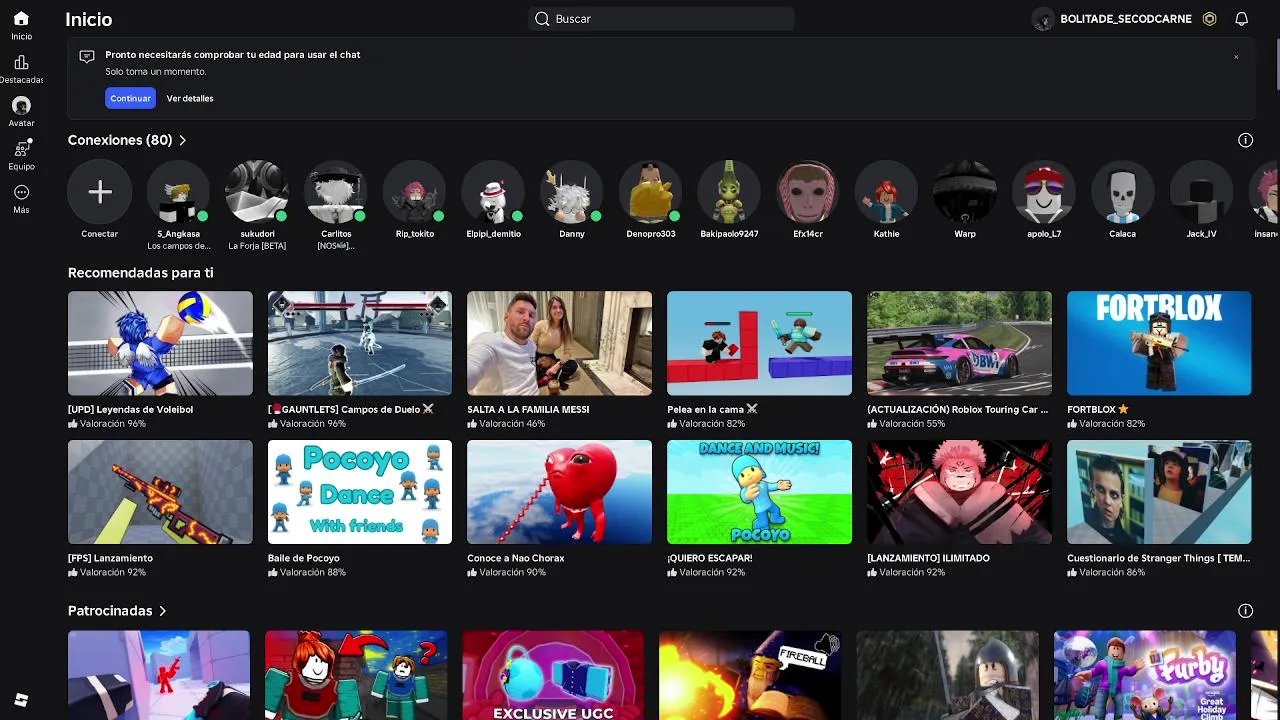Click the Continuar button
The image size is (1280, 720).
[x=130, y=98]
